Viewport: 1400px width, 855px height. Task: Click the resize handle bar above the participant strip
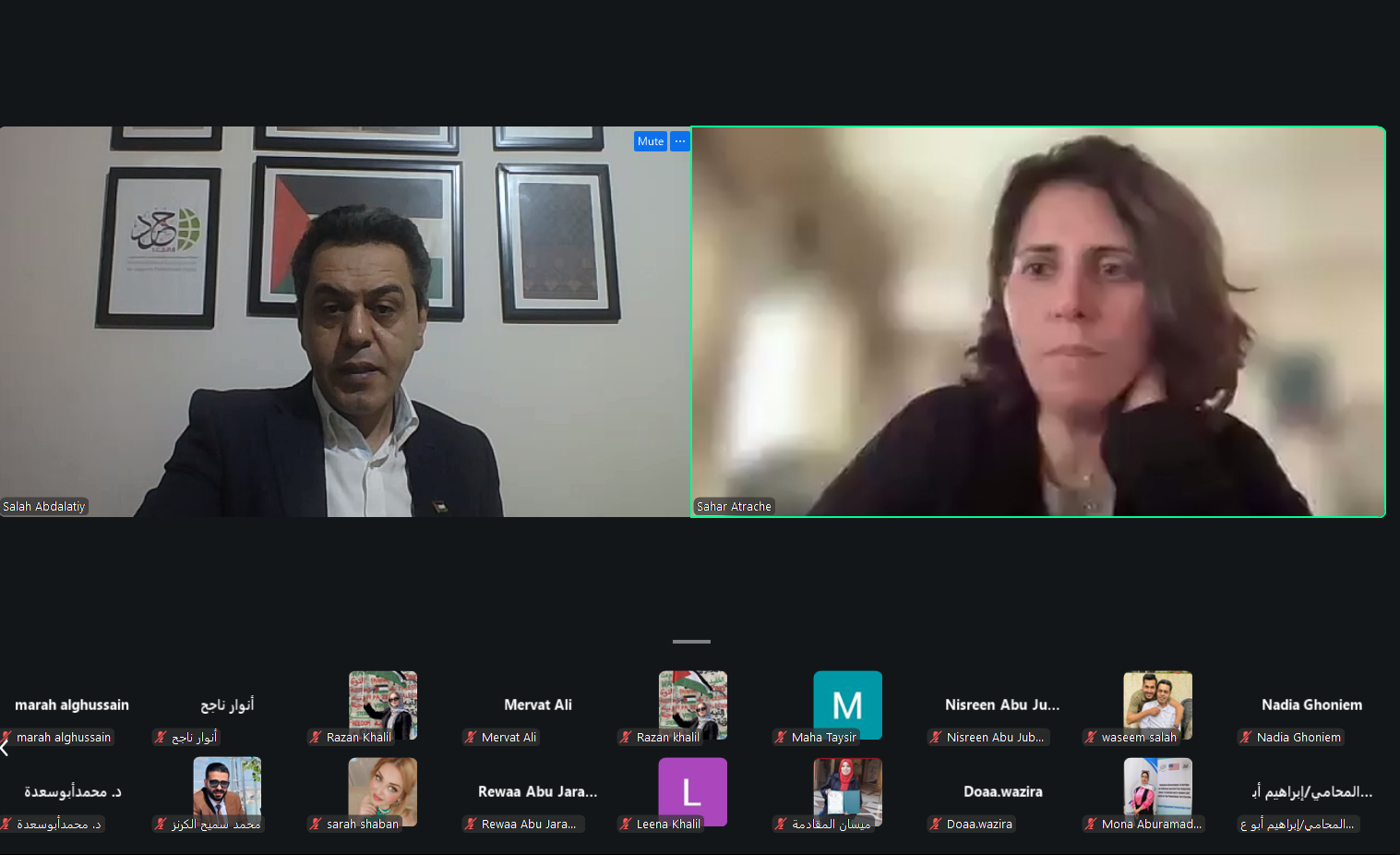tap(691, 641)
